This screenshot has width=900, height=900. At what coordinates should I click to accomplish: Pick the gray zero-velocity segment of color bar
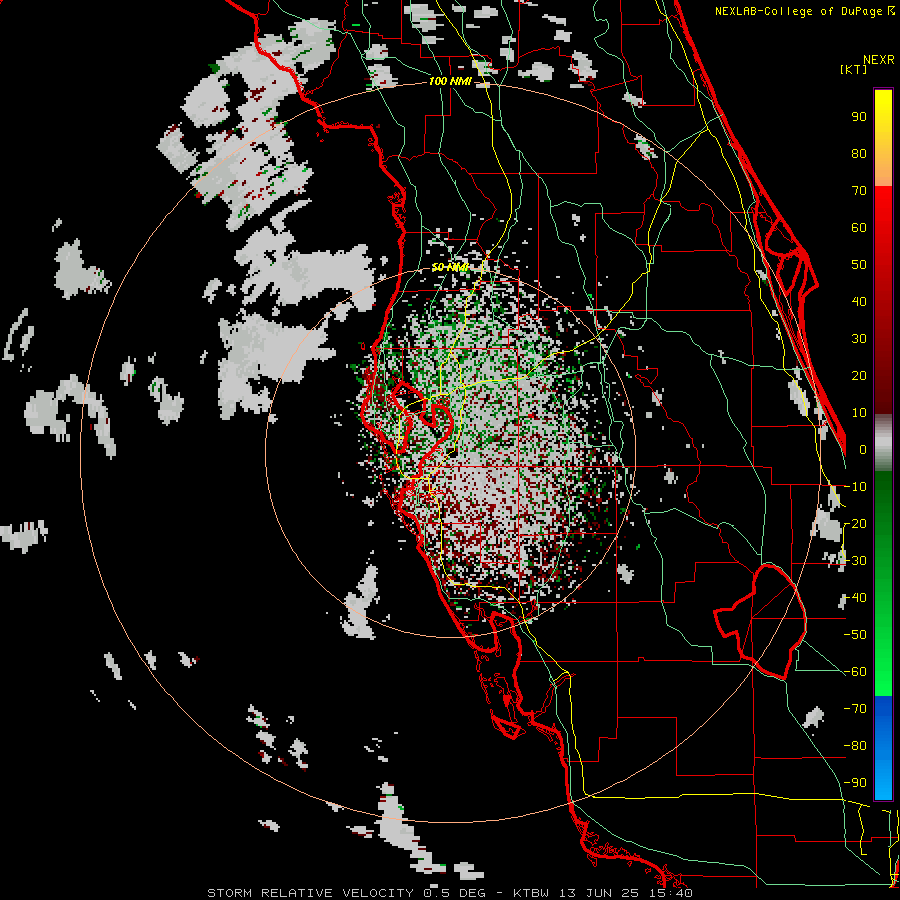pyautogui.click(x=883, y=443)
